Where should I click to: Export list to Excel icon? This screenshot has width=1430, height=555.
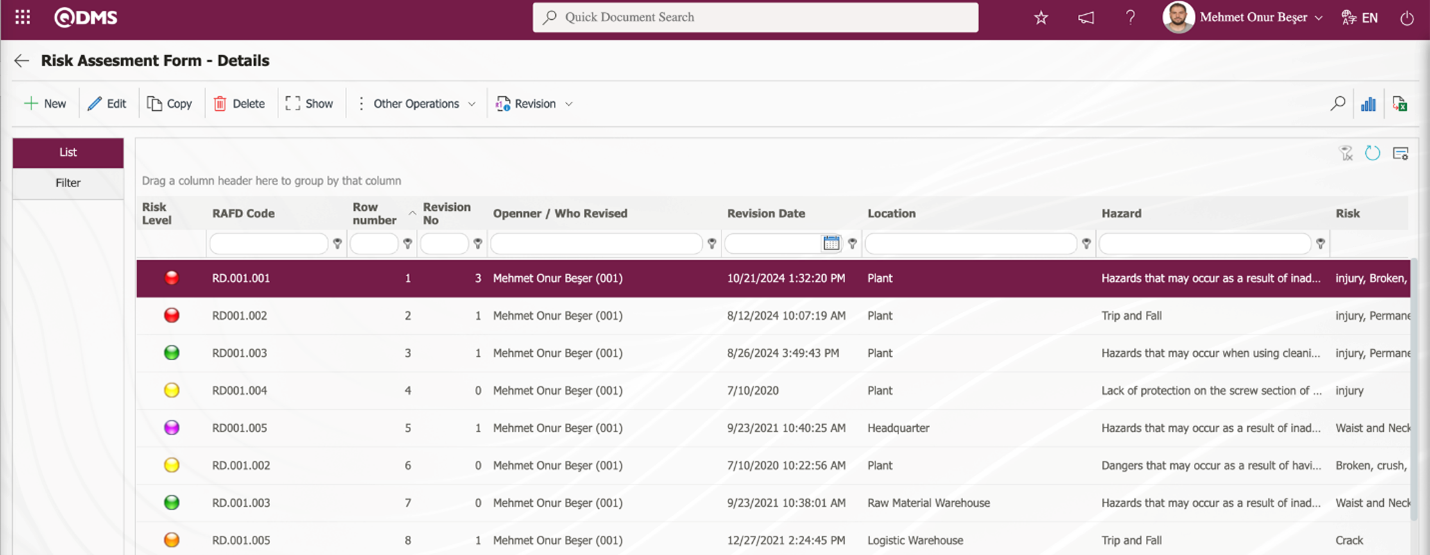(x=1400, y=103)
